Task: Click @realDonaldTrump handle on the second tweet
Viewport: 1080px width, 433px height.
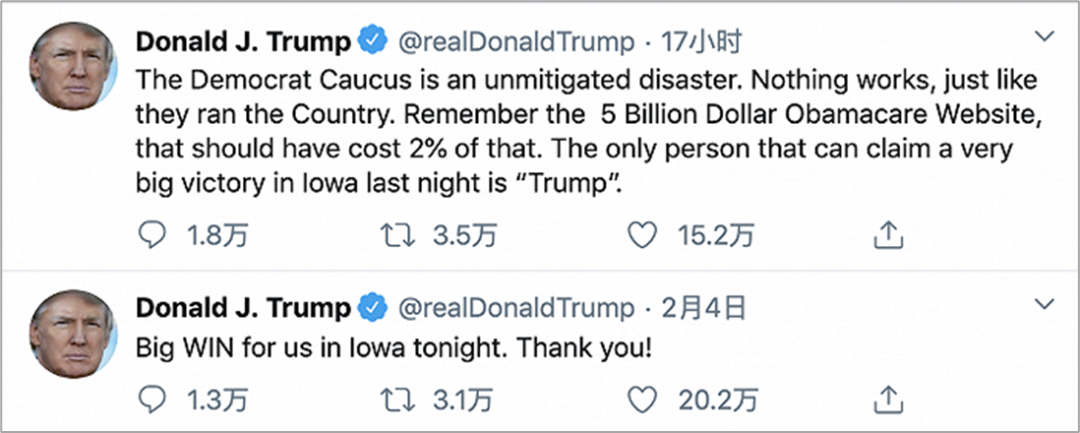Action: pos(517,308)
